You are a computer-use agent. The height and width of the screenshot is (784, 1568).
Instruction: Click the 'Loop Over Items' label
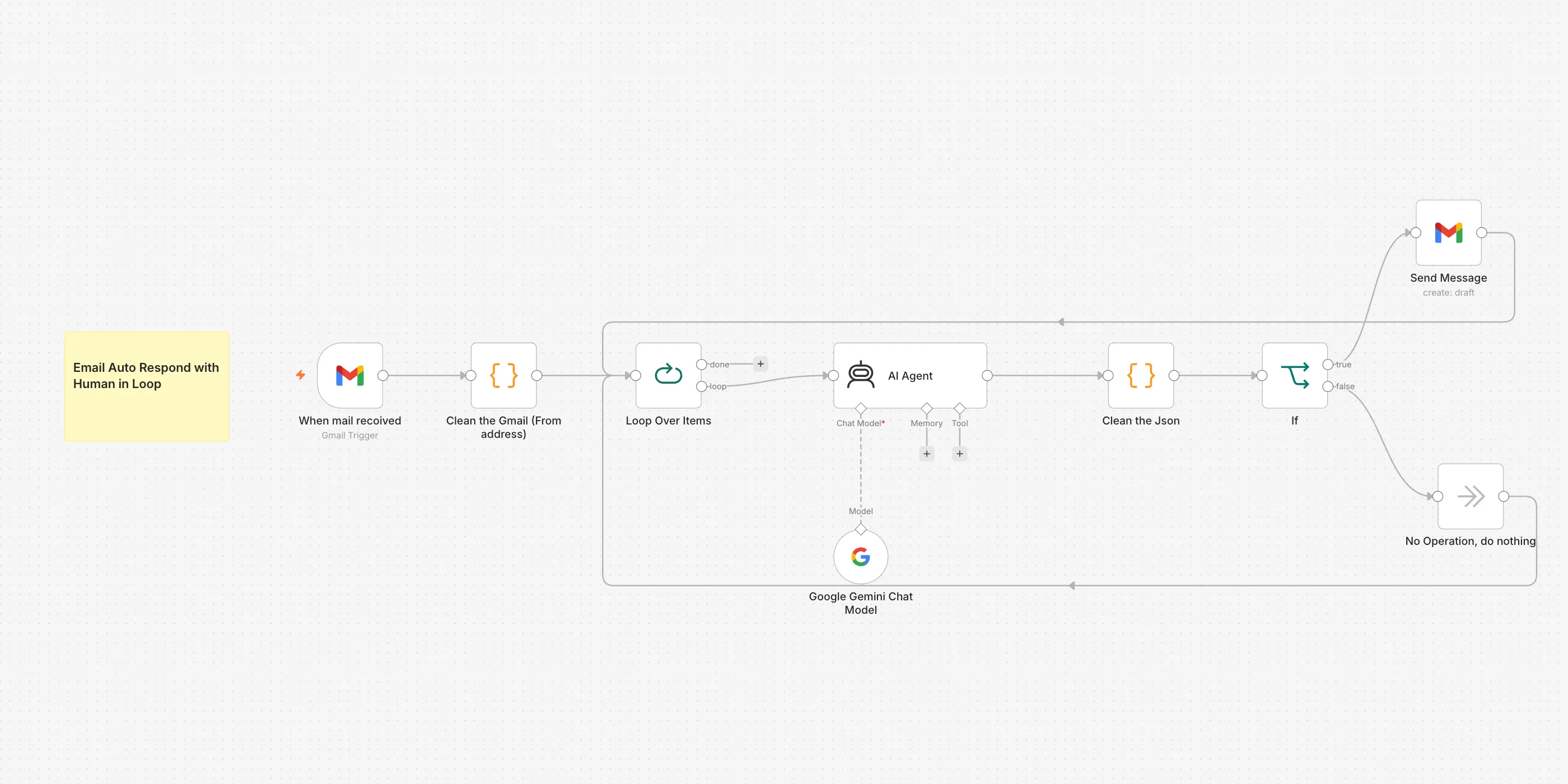pos(668,421)
